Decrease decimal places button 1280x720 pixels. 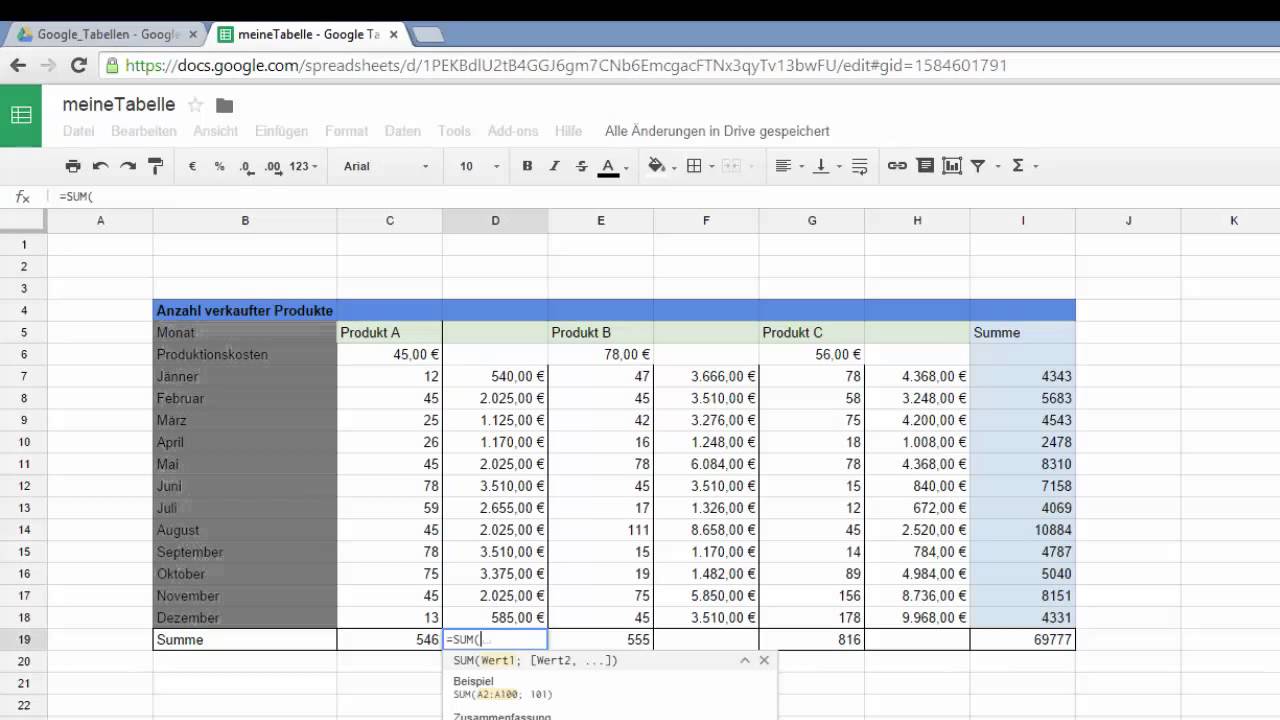[x=247, y=166]
